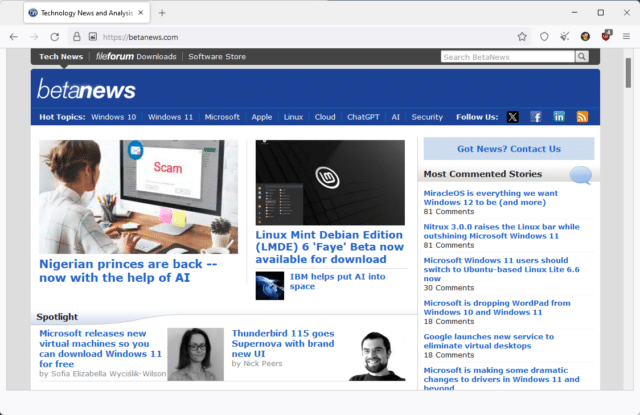Open Thunderbird 115 goes Supernova story
The width and height of the screenshot is (640, 415).
pyautogui.click(x=283, y=344)
